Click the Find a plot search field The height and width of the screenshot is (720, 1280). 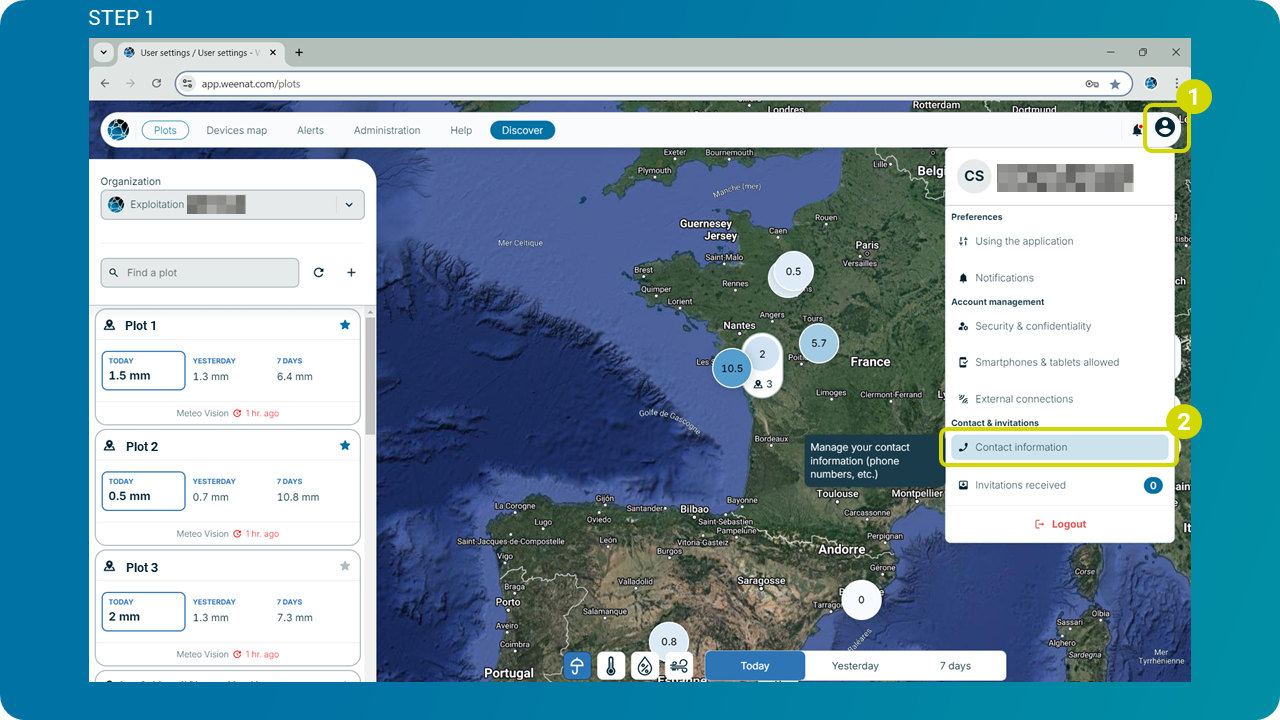[x=199, y=272]
